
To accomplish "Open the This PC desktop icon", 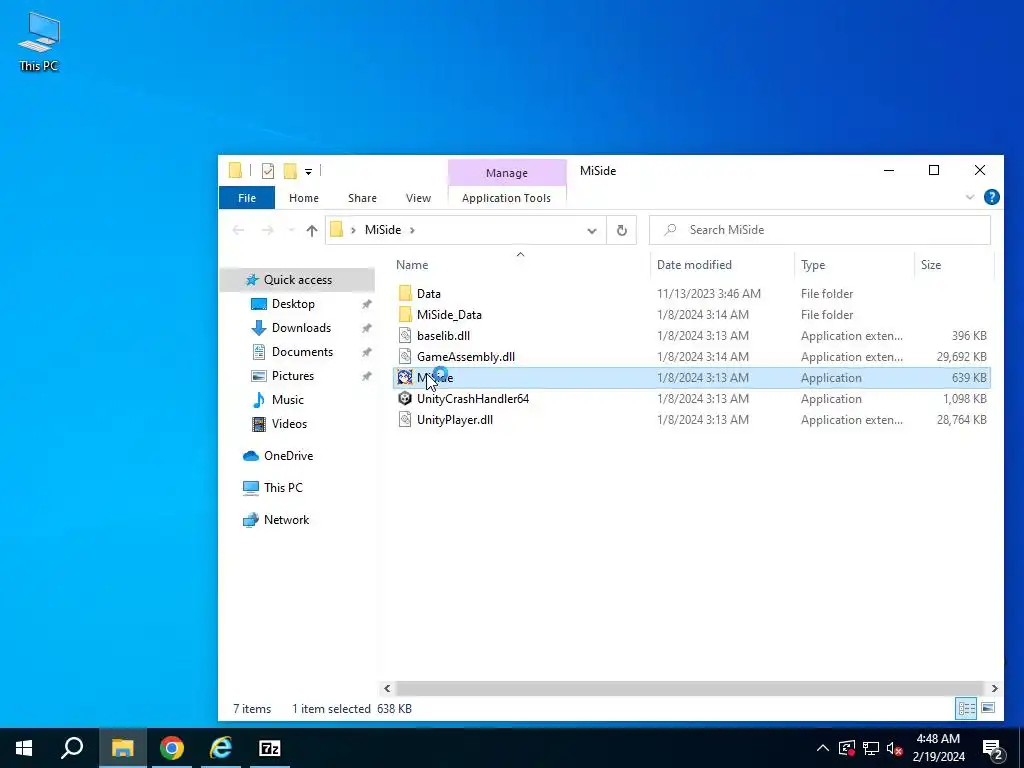I will 39,42.
